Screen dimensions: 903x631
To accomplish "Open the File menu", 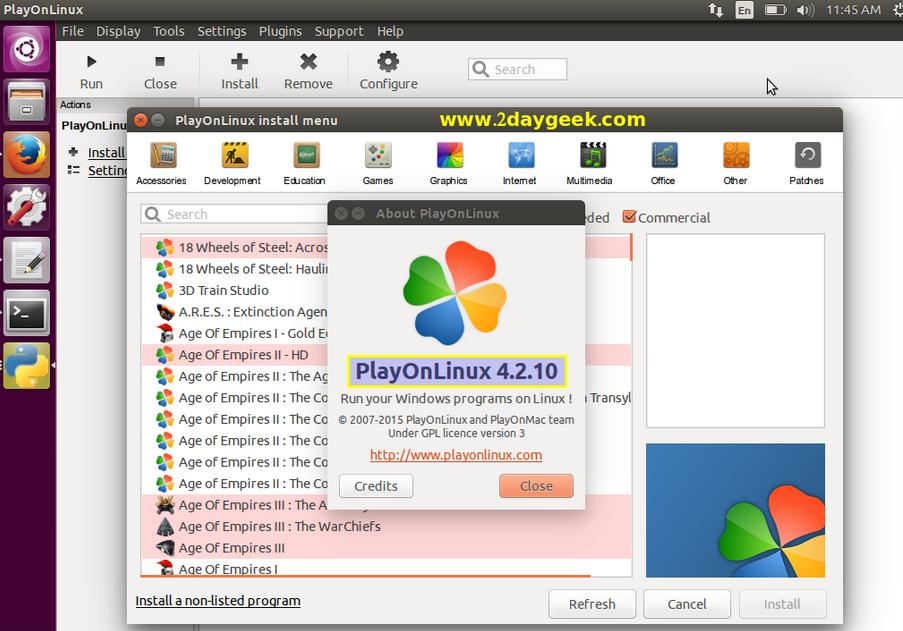I will coord(73,31).
